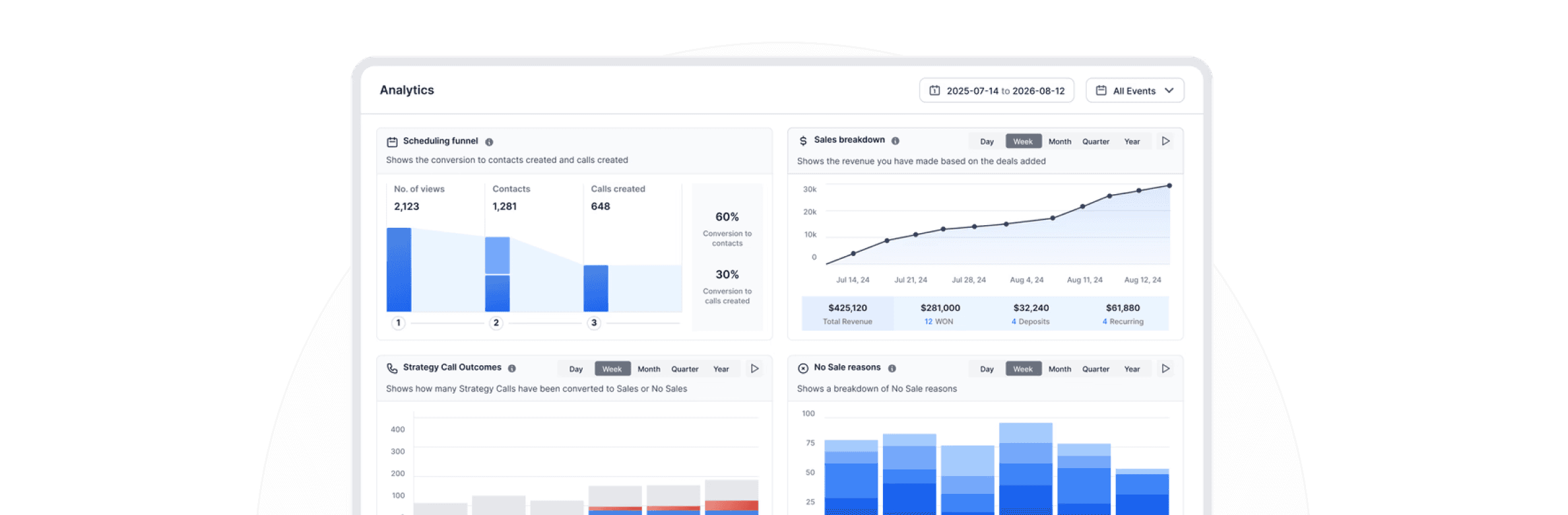This screenshot has width=1568, height=515.
Task: Click the No Sale reasons circle icon
Action: pyautogui.click(x=803, y=368)
